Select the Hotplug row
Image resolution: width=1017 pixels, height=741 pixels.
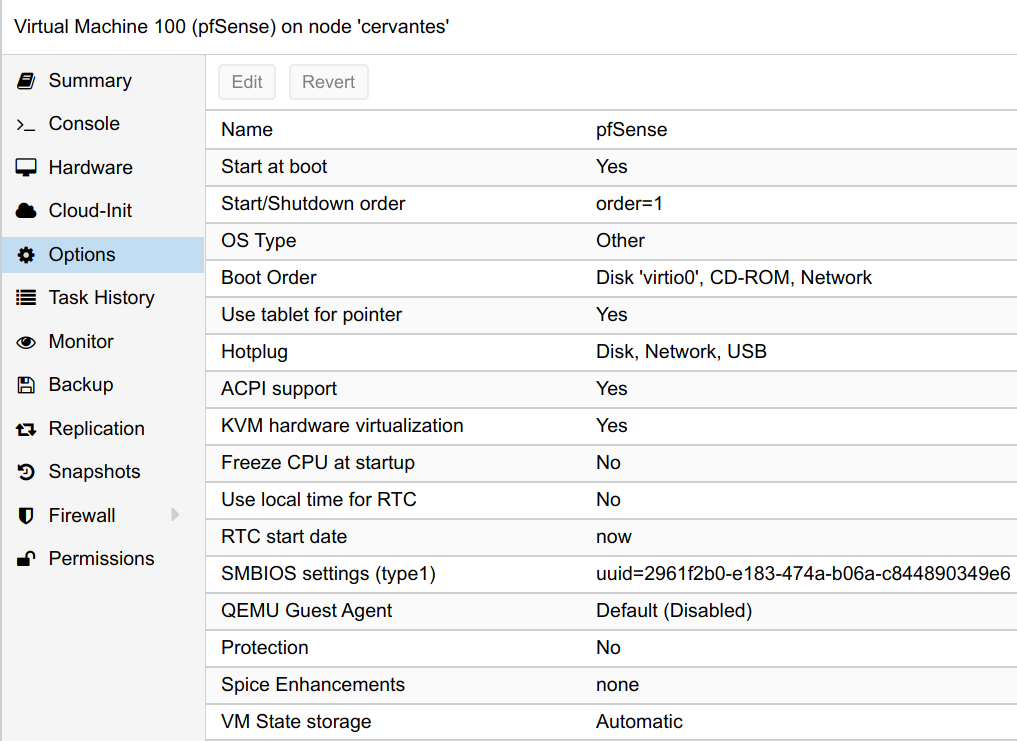pyautogui.click(x=612, y=352)
